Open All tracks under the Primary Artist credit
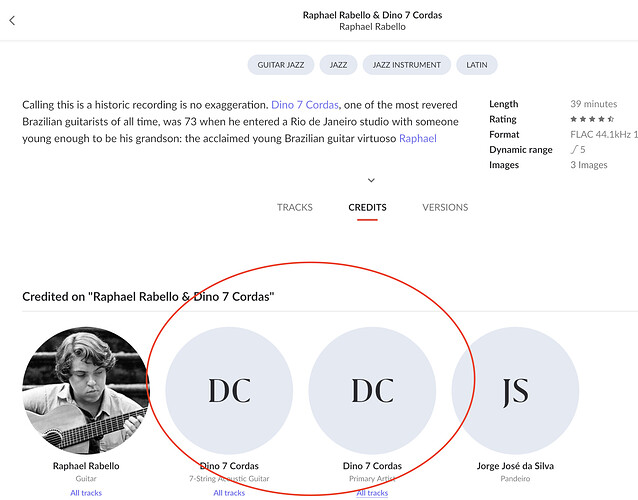This screenshot has height=500, width=638. [x=372, y=493]
